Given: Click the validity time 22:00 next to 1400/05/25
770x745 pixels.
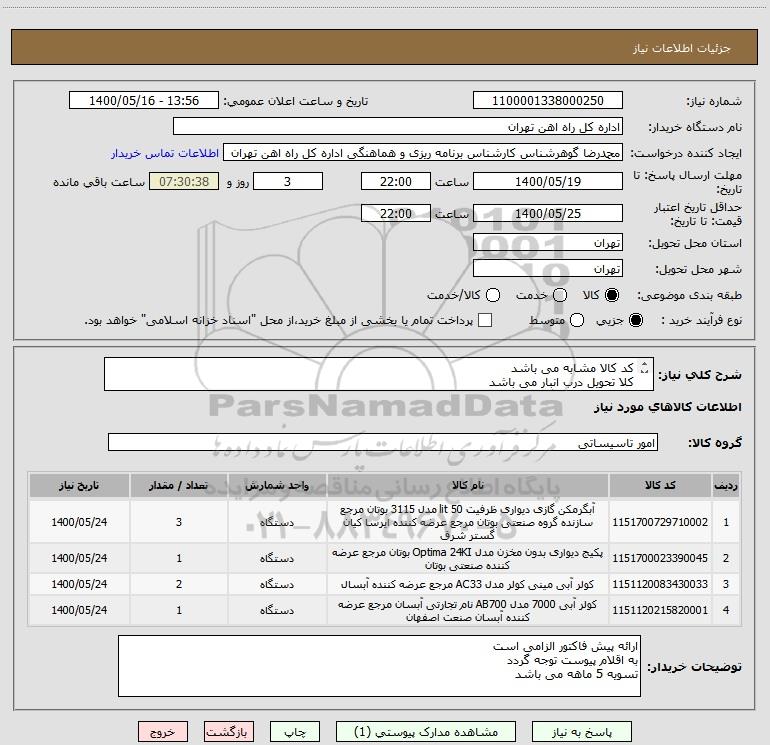Looking at the screenshot, I should point(396,213).
